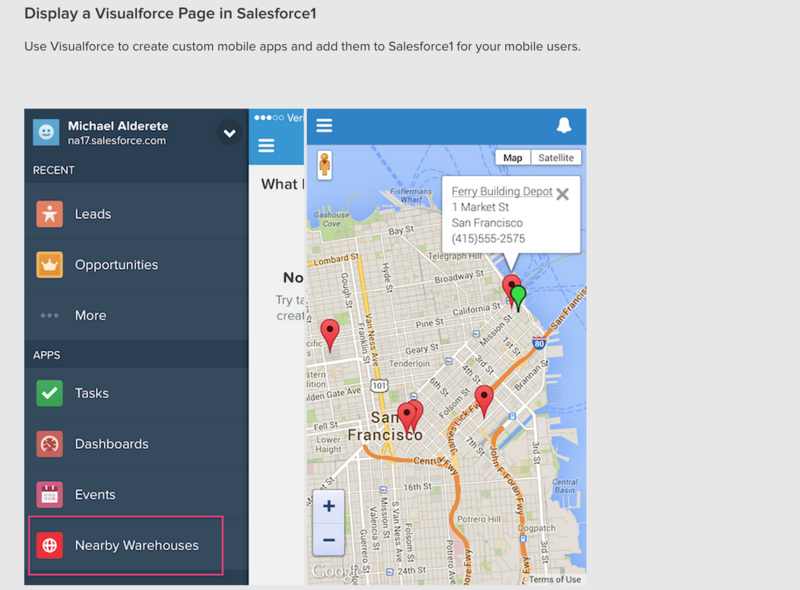Zoom in with the plus button

(329, 506)
